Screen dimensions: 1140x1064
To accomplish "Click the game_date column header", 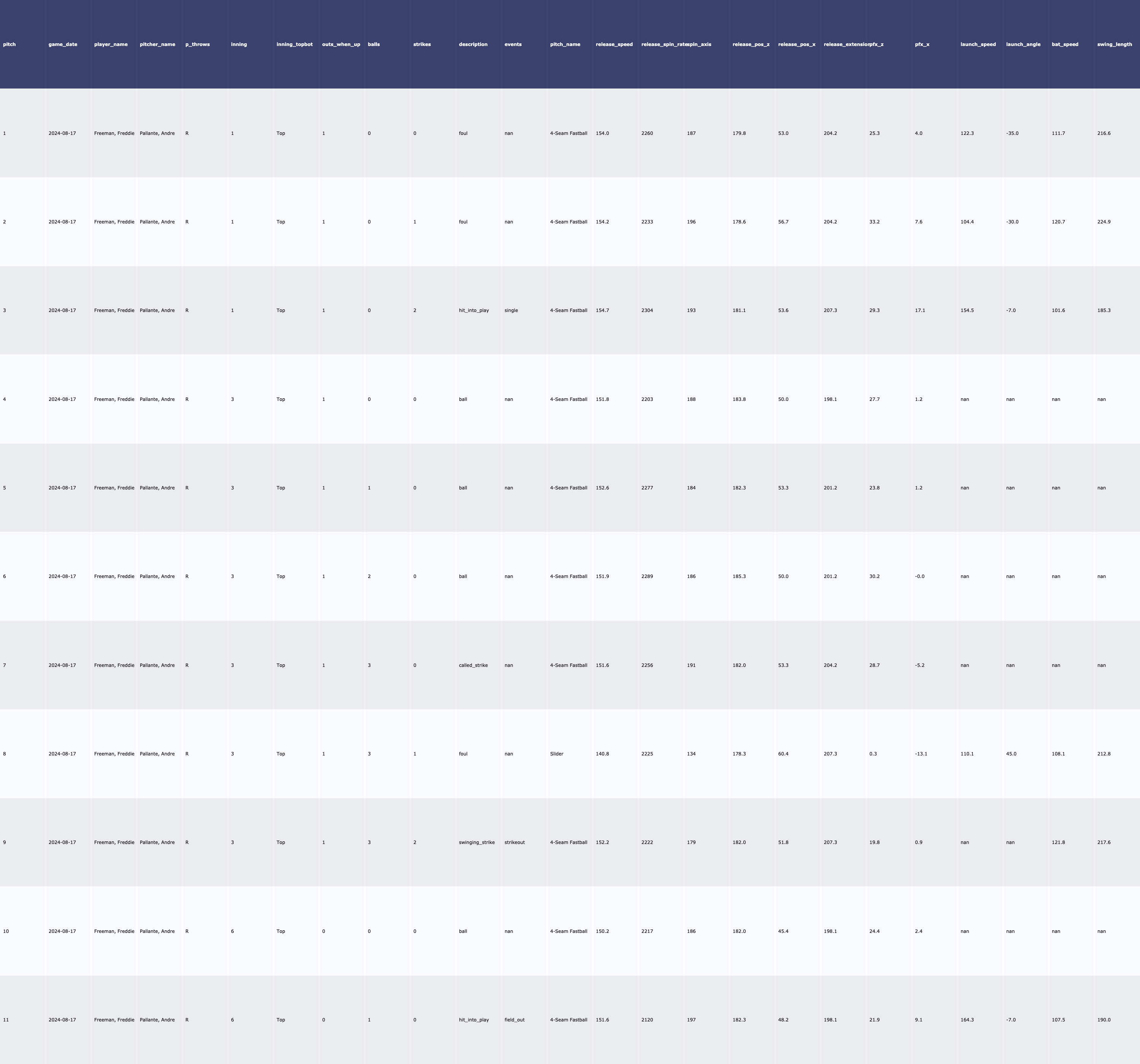I will click(62, 44).
